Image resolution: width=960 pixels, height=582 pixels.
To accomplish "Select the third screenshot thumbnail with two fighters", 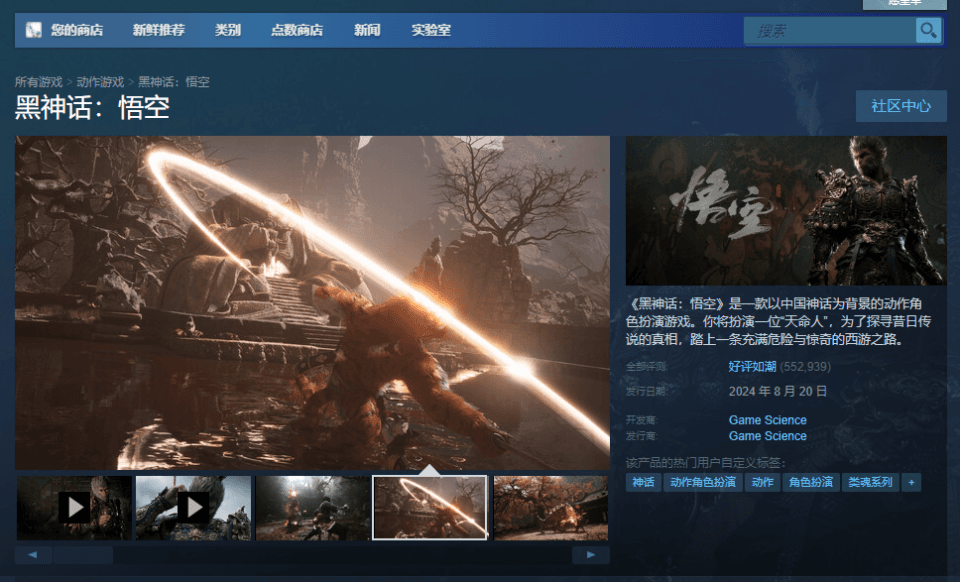I will coord(313,508).
